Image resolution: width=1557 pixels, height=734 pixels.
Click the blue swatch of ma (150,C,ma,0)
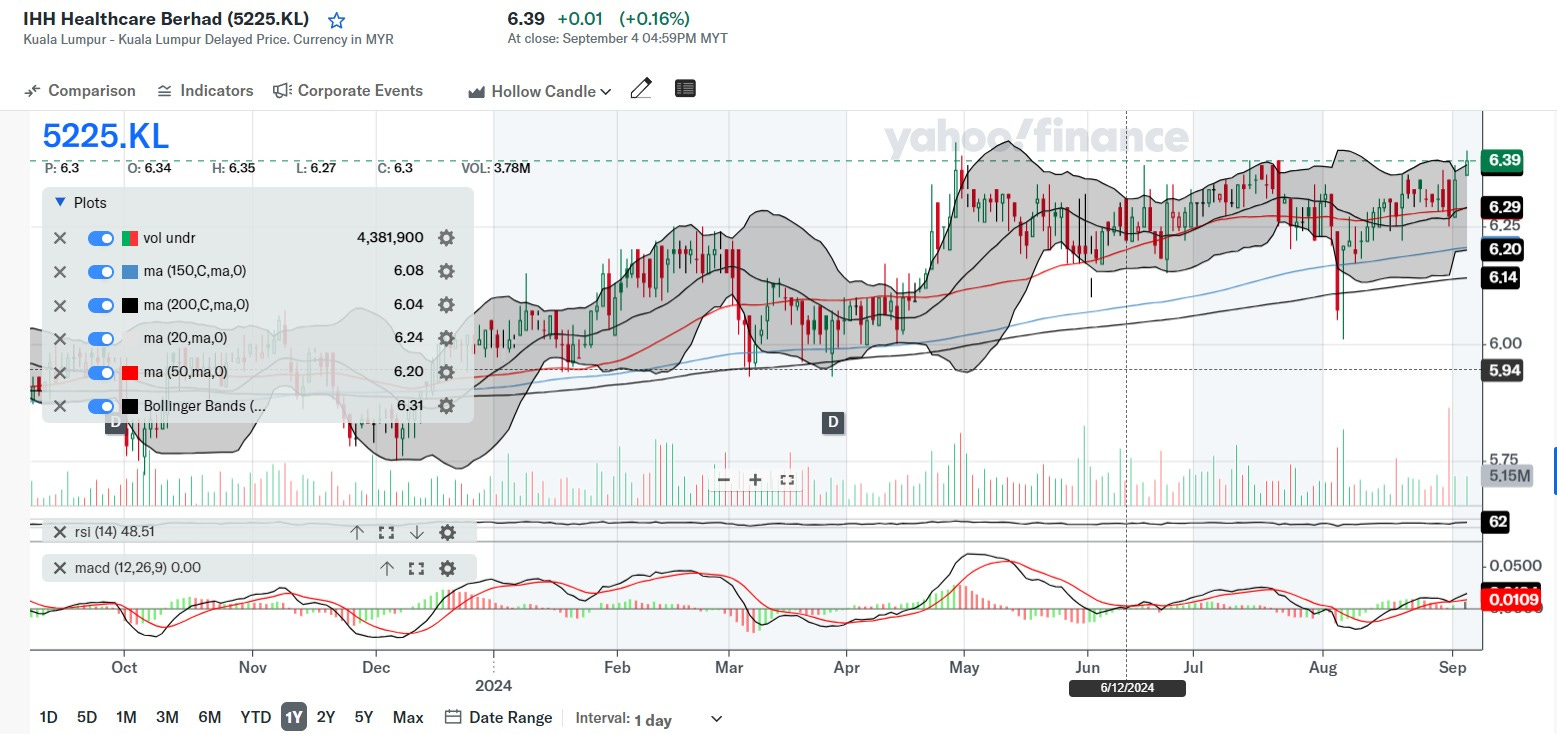click(x=130, y=271)
